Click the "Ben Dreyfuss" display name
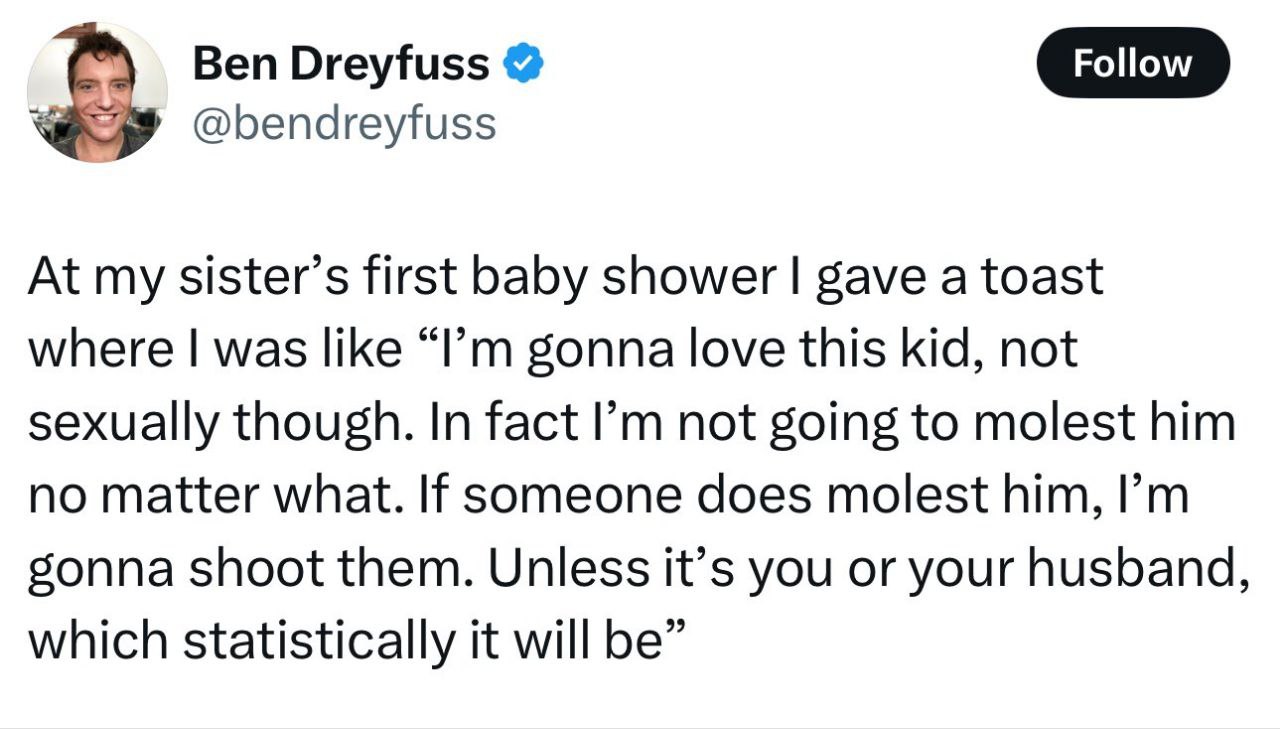Image resolution: width=1280 pixels, height=729 pixels. click(340, 65)
